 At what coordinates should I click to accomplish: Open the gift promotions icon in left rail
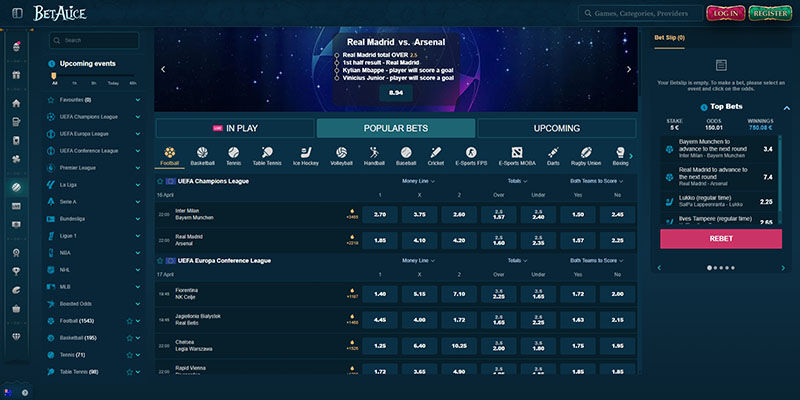(x=16, y=75)
